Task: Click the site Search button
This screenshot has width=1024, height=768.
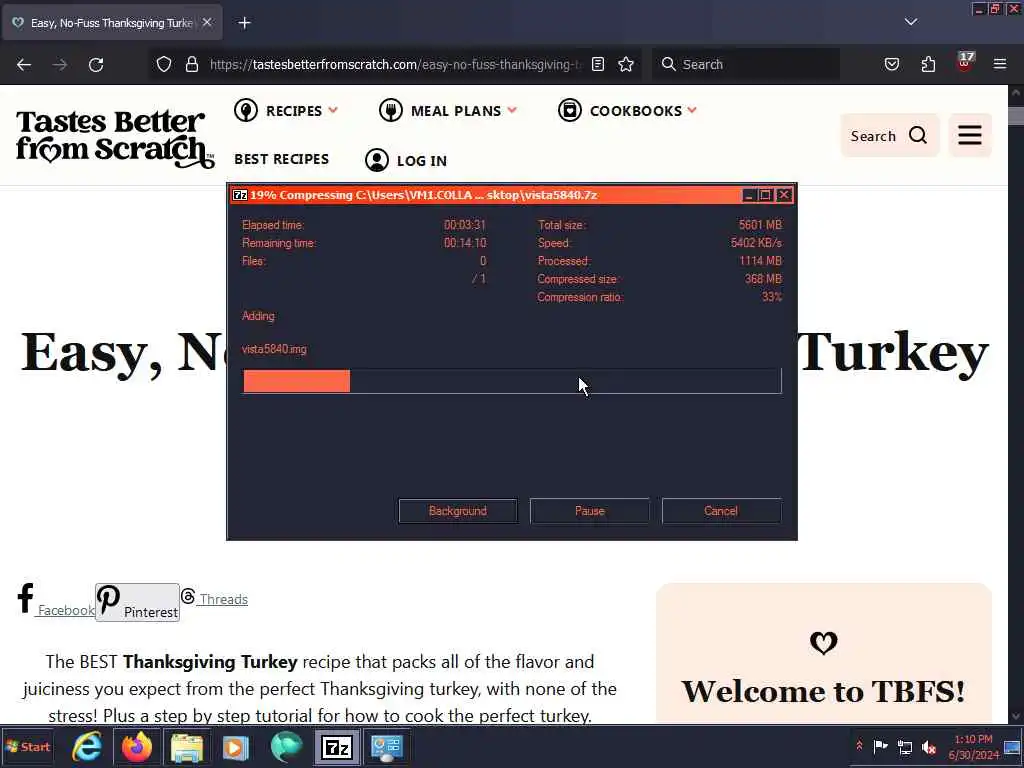Action: (889, 135)
